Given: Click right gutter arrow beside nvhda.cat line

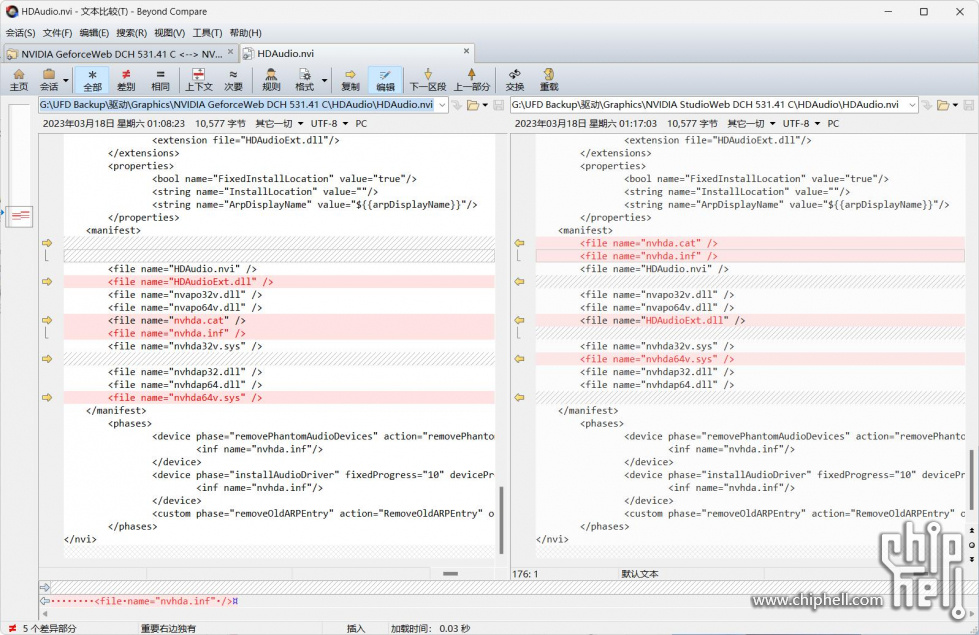Looking at the screenshot, I should pos(519,243).
